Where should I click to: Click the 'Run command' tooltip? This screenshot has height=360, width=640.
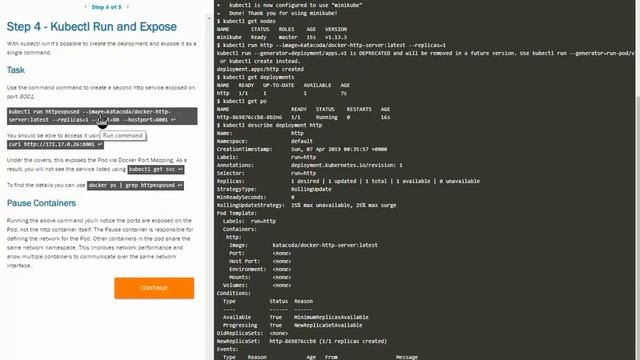123,136
